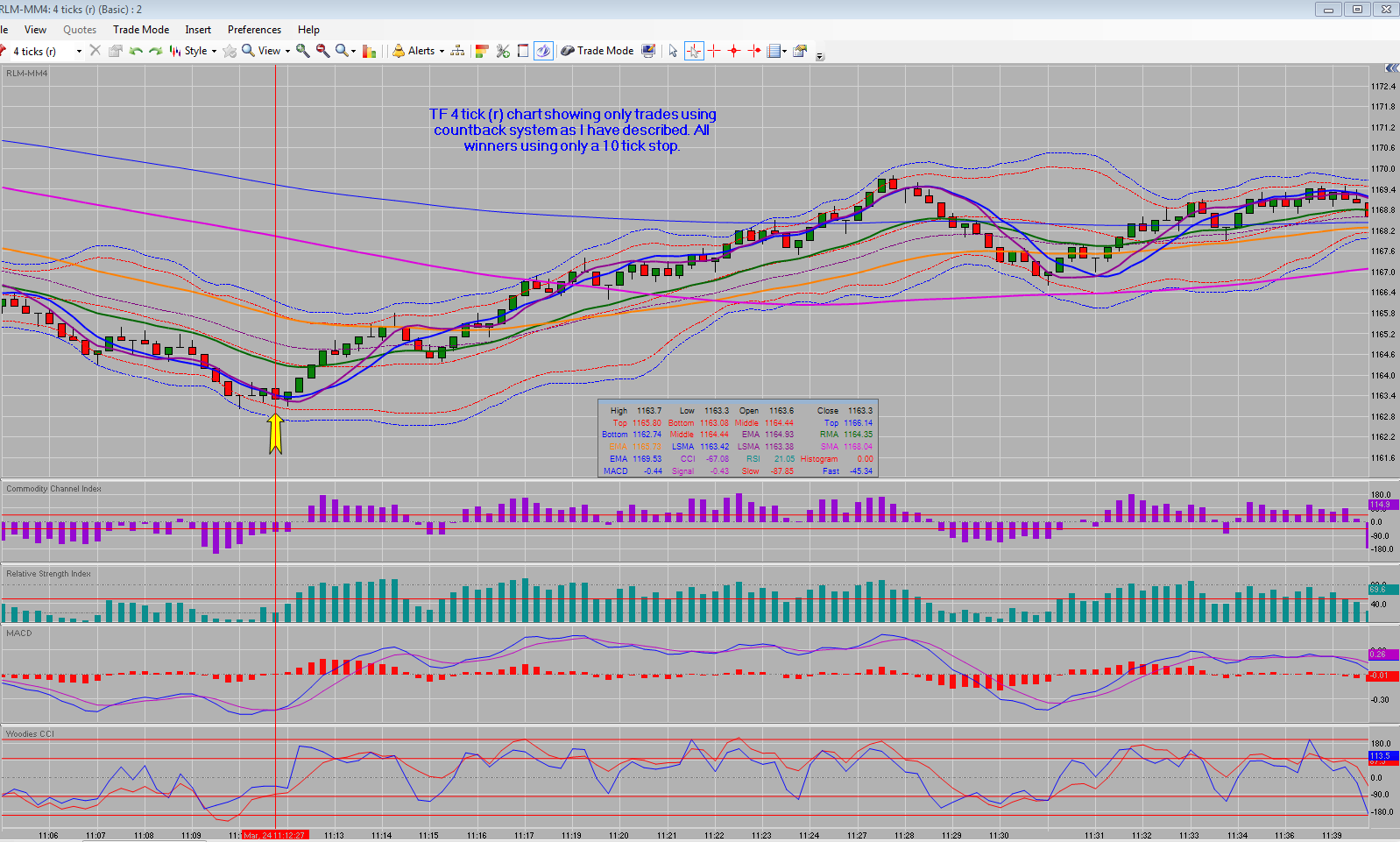
Task: Expand the Style dropdown arrow
Action: [x=214, y=51]
